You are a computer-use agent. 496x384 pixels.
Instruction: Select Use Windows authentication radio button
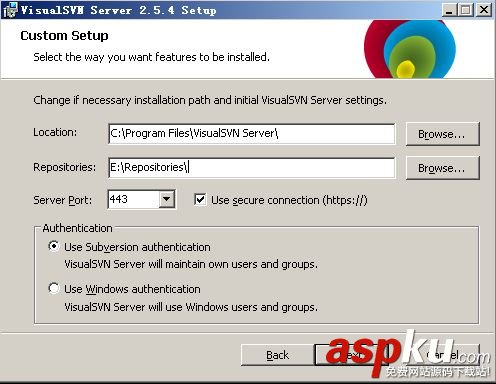point(53,288)
